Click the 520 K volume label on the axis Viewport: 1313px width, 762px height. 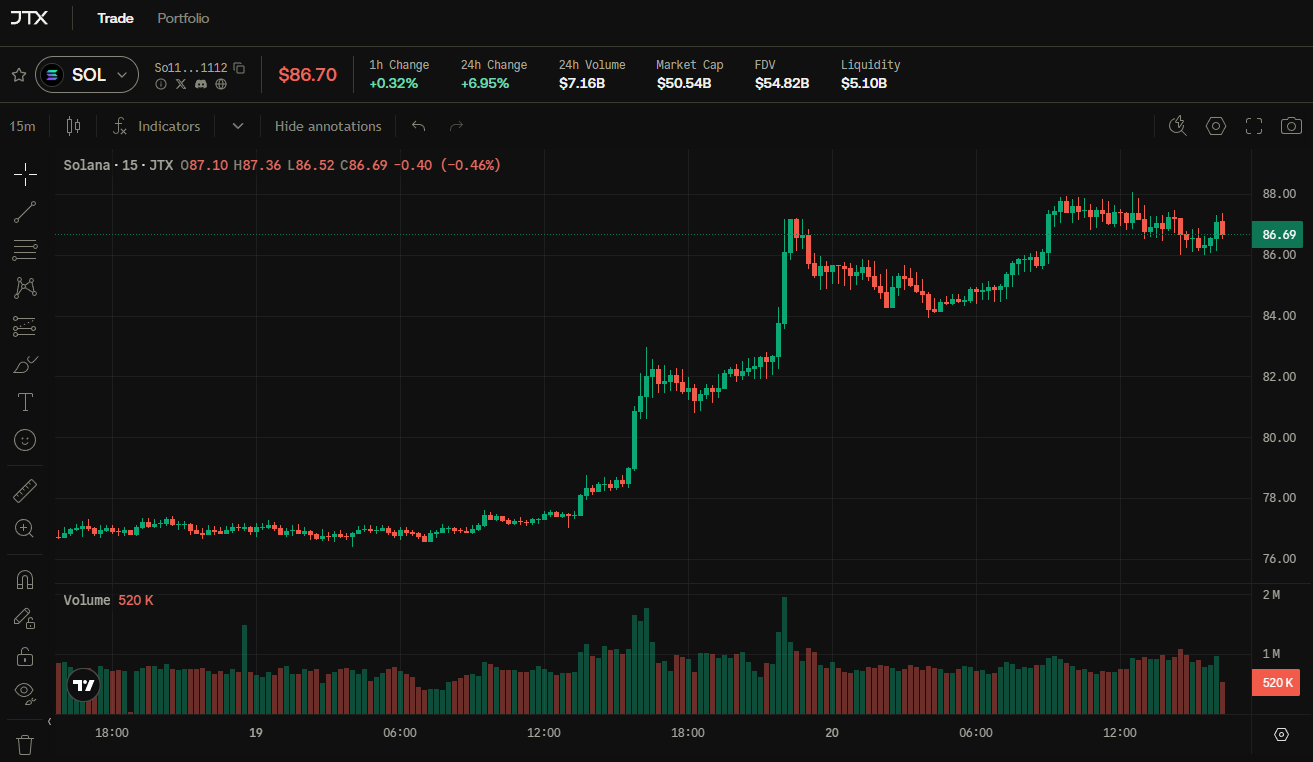[1276, 683]
